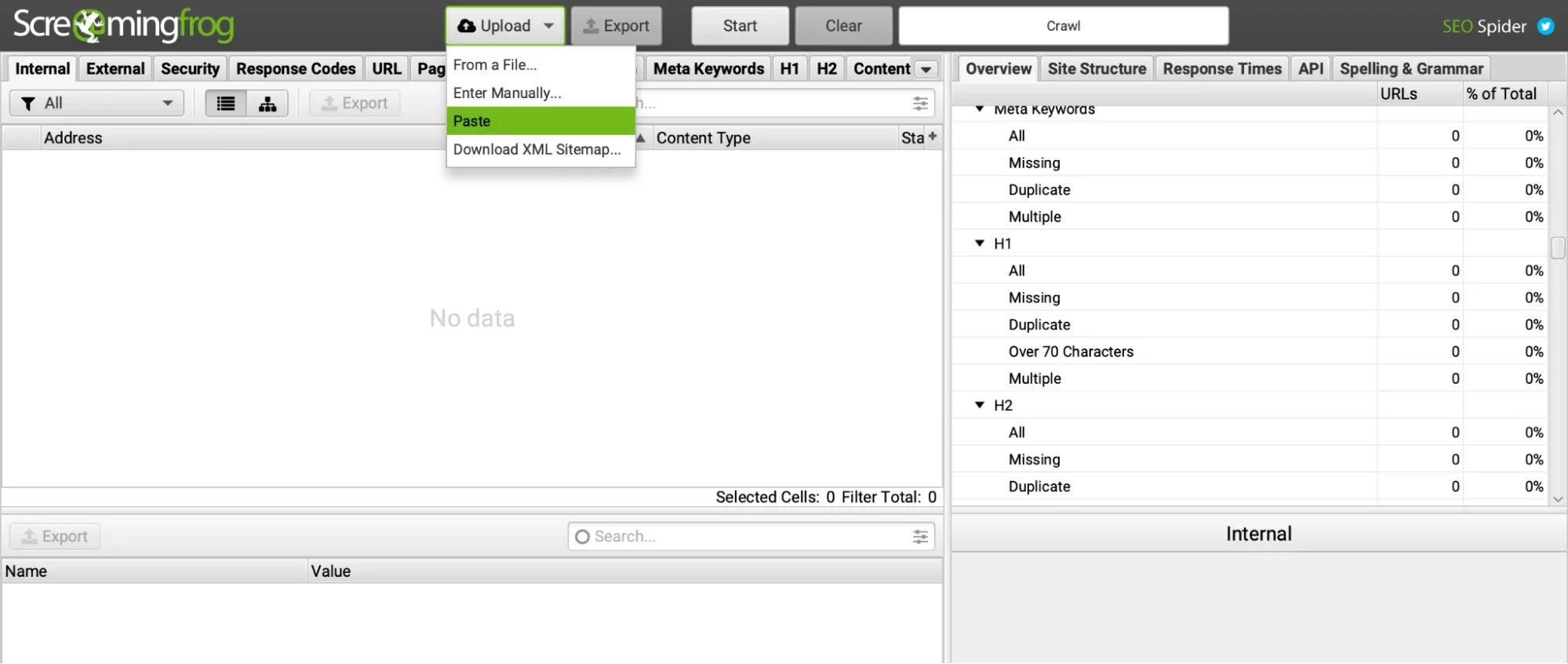1568x664 pixels.
Task: Open the API tab
Action: point(1311,69)
